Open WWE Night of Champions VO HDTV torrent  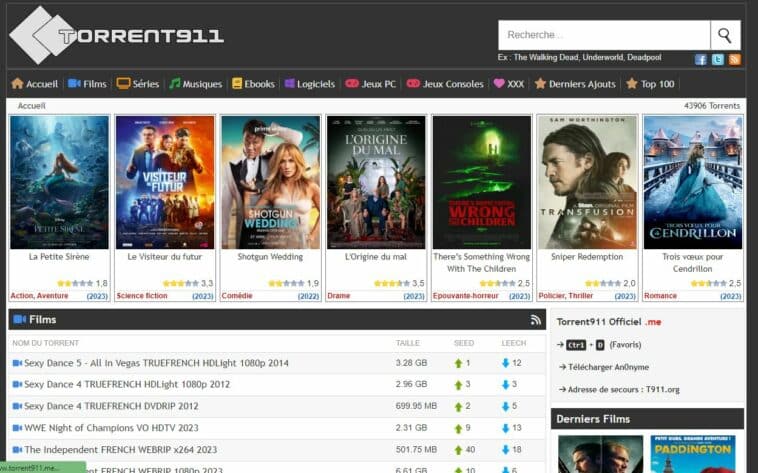tap(111, 428)
